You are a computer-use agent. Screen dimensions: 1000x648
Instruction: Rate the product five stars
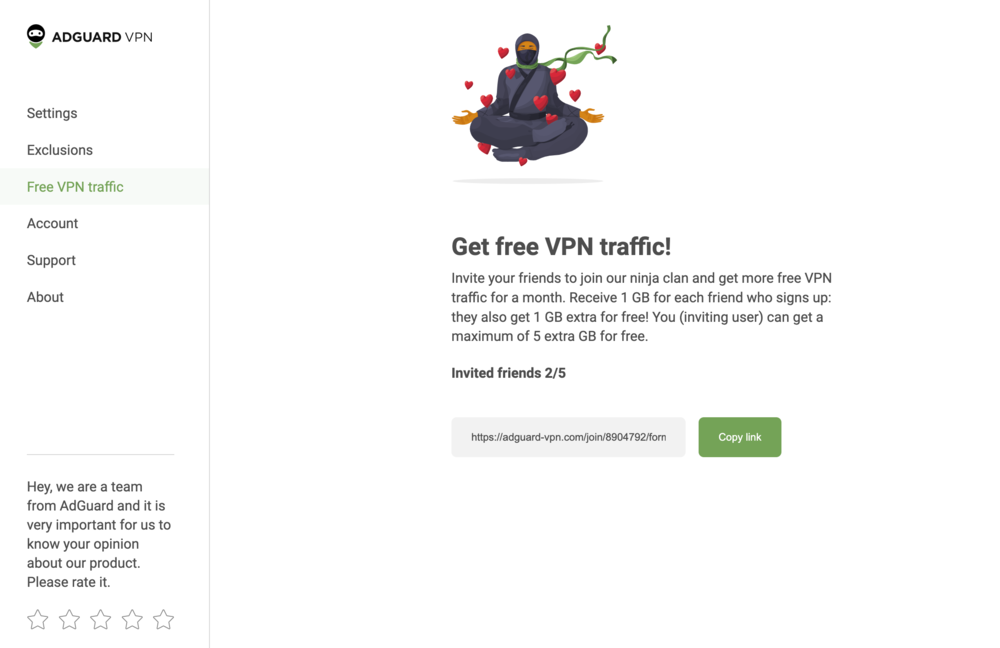(163, 619)
